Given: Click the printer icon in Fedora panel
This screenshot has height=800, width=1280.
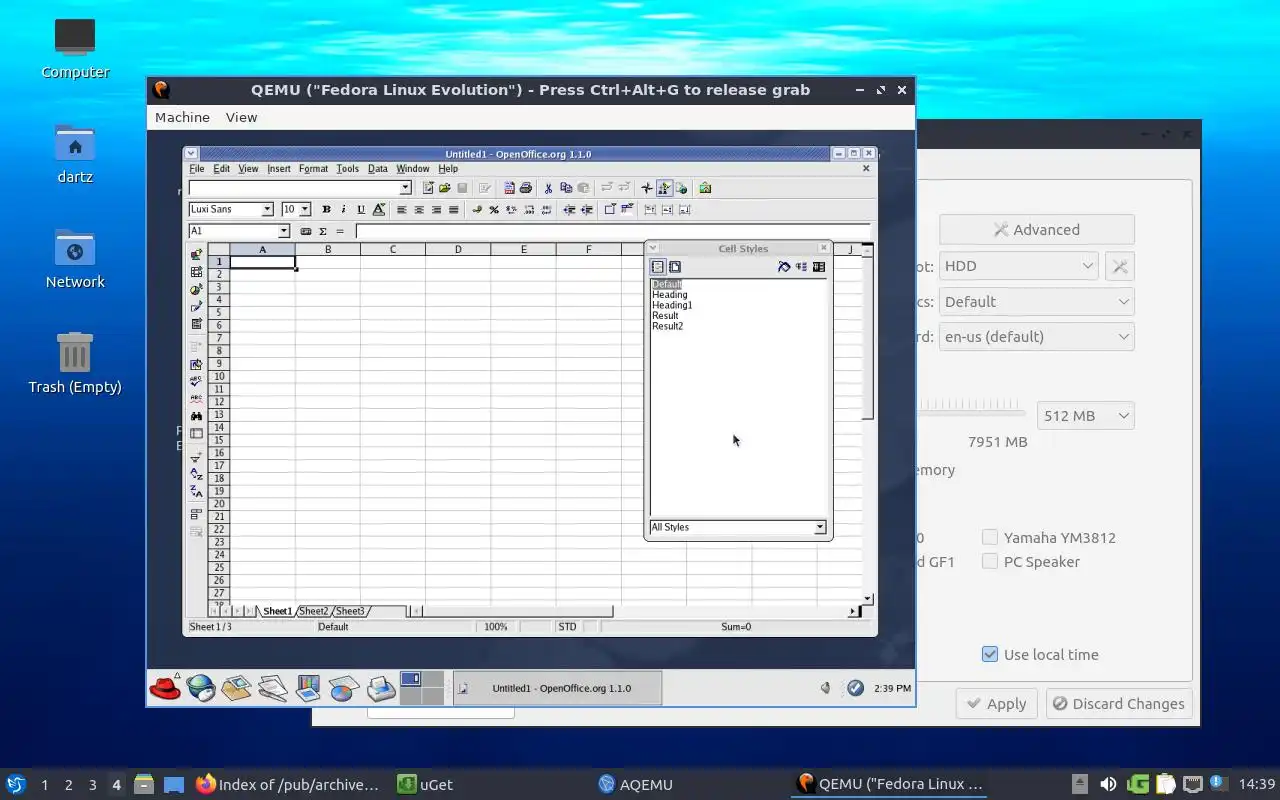Looking at the screenshot, I should pos(381,688).
